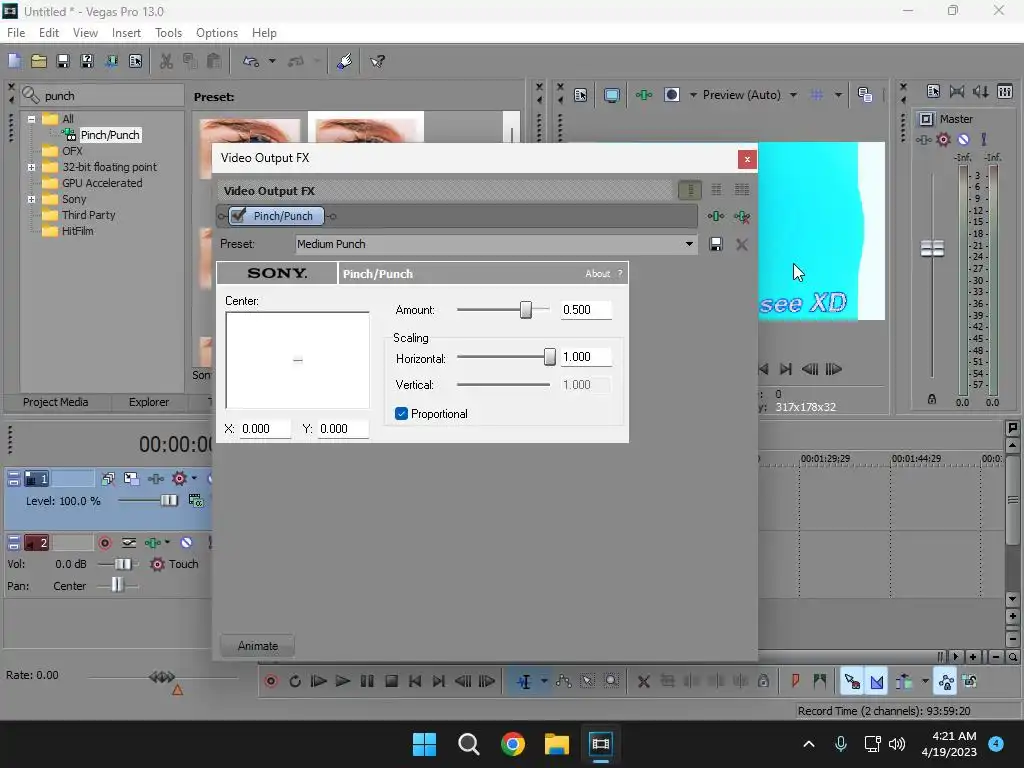Image resolution: width=1024 pixels, height=768 pixels.
Task: Open the View menu
Action: pyautogui.click(x=85, y=33)
